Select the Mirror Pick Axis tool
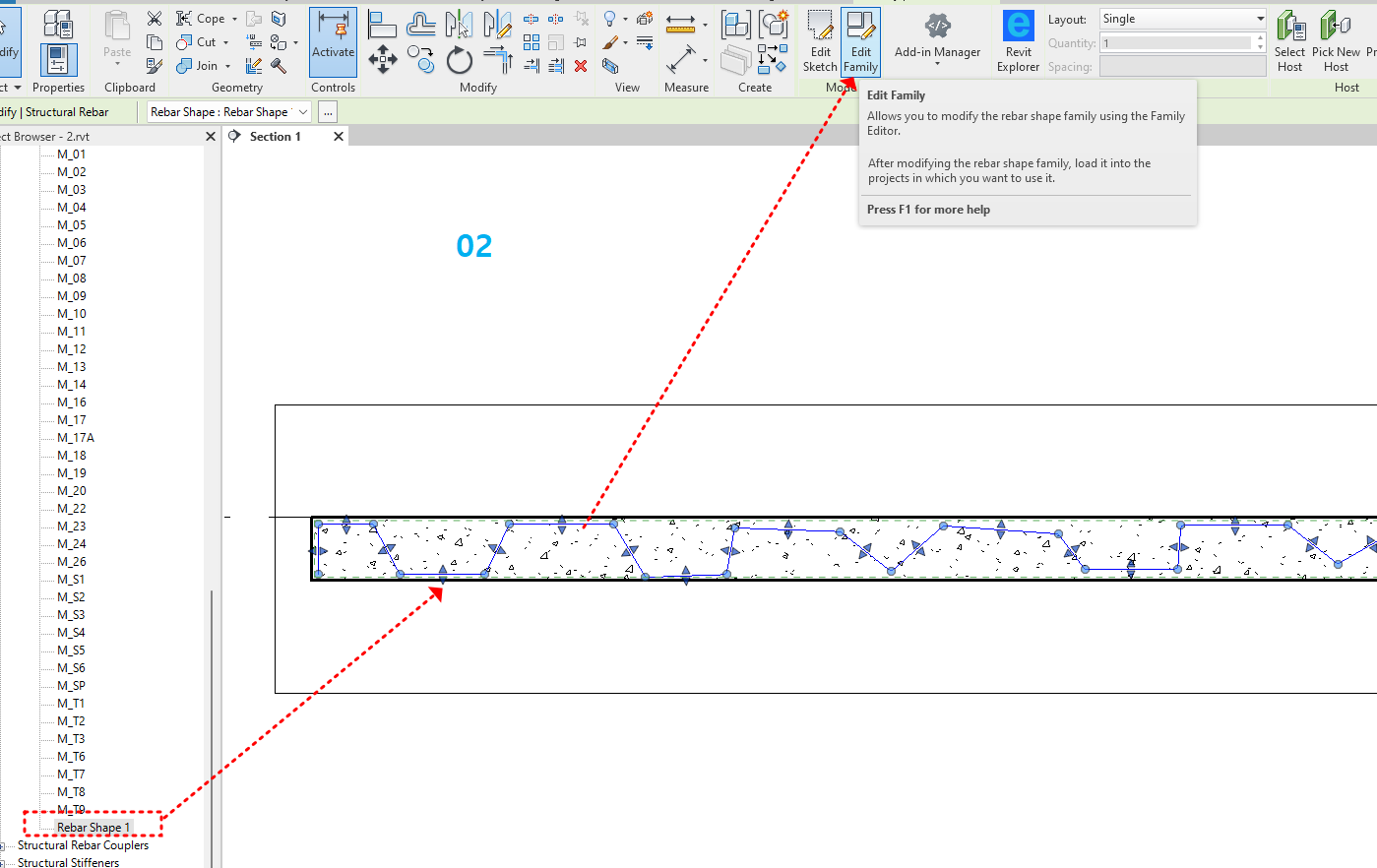Screen dimensions: 1377x868 click(459, 24)
